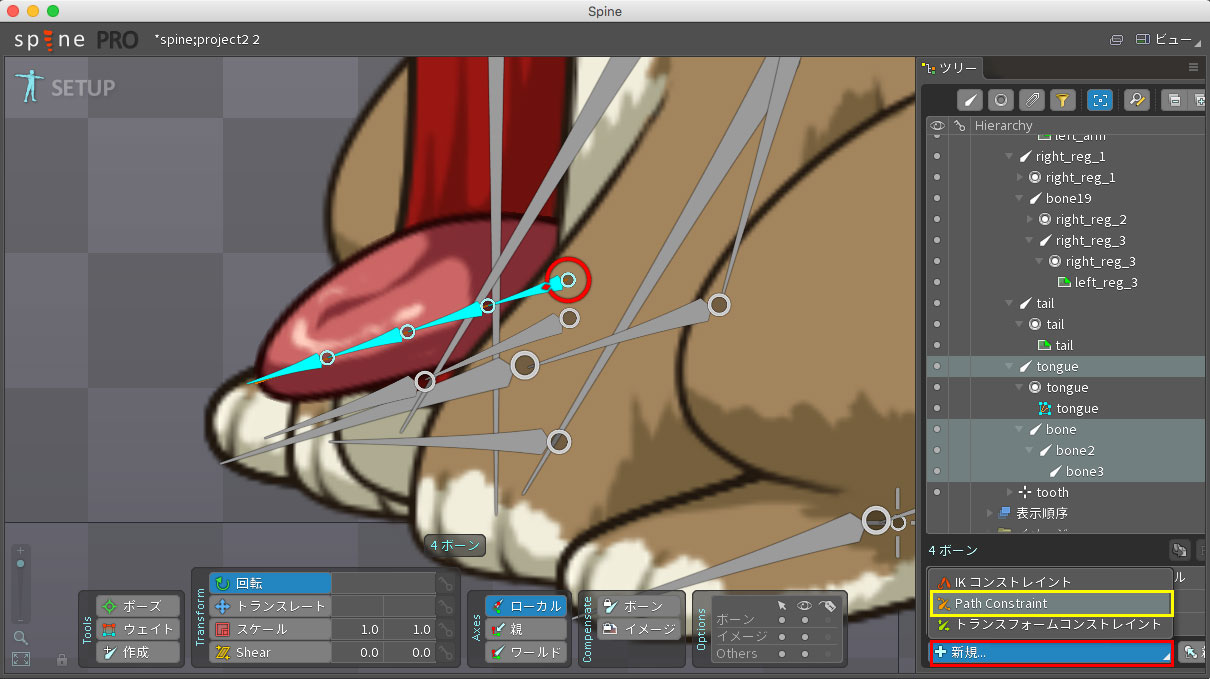Click the first スケール value field

[x=357, y=629]
